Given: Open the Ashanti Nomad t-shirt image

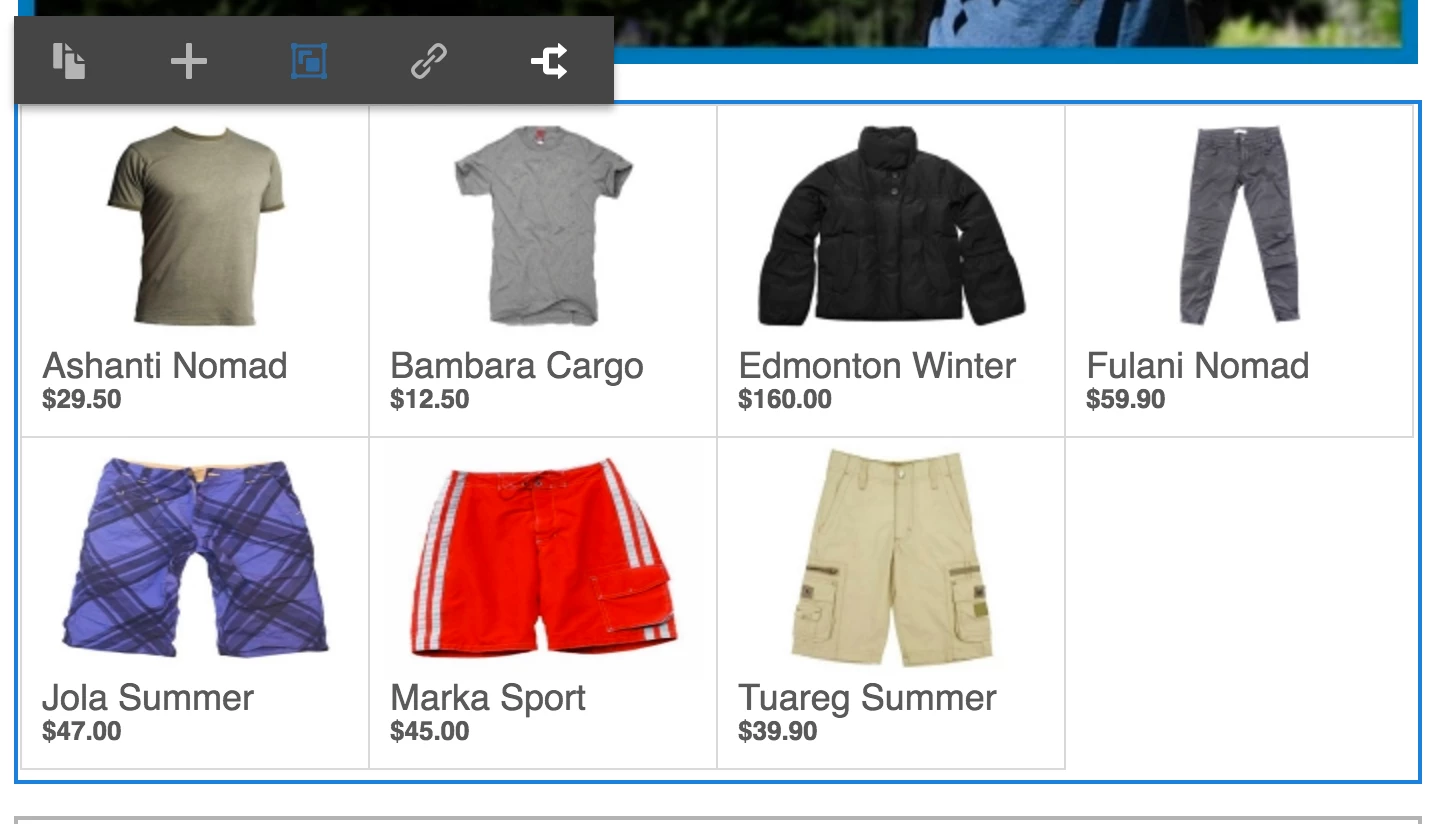Looking at the screenshot, I should (x=195, y=225).
